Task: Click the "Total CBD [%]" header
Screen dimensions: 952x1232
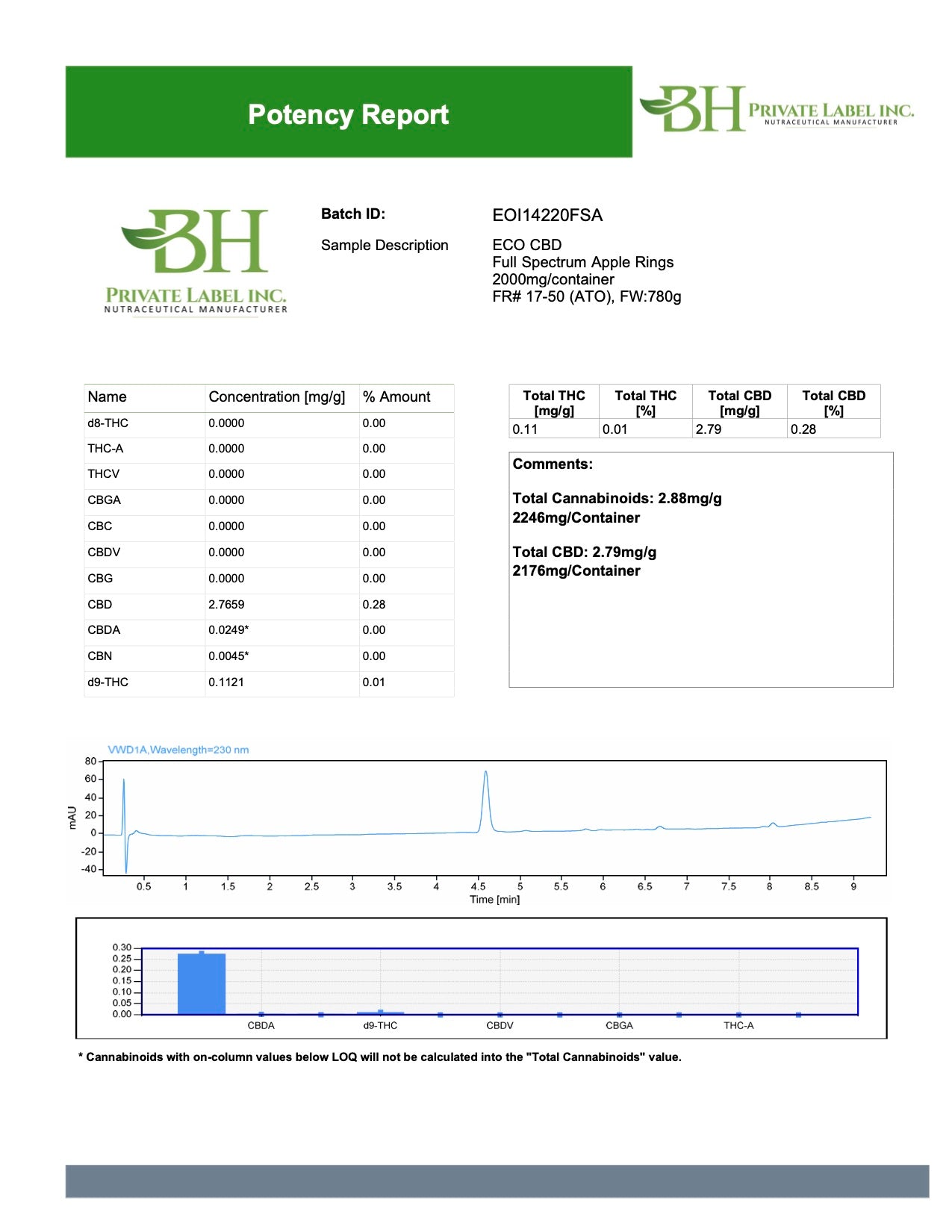Action: coord(834,402)
